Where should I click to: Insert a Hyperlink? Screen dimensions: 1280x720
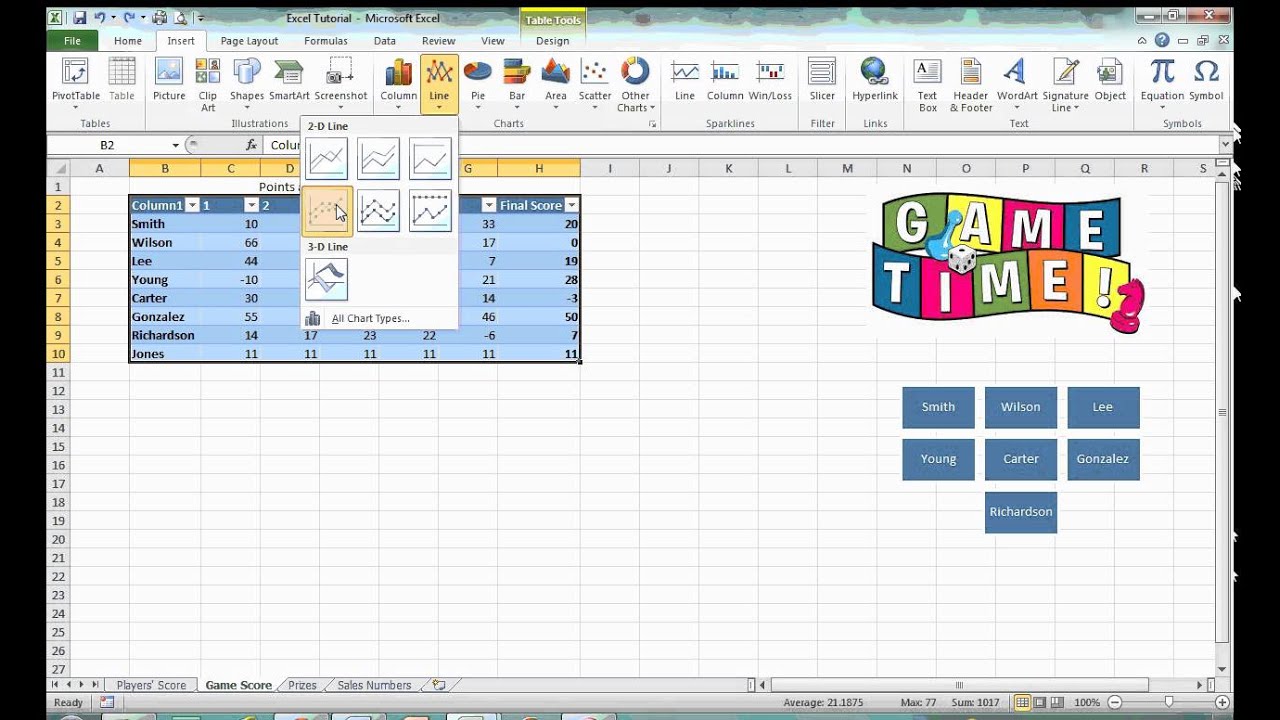click(x=875, y=81)
